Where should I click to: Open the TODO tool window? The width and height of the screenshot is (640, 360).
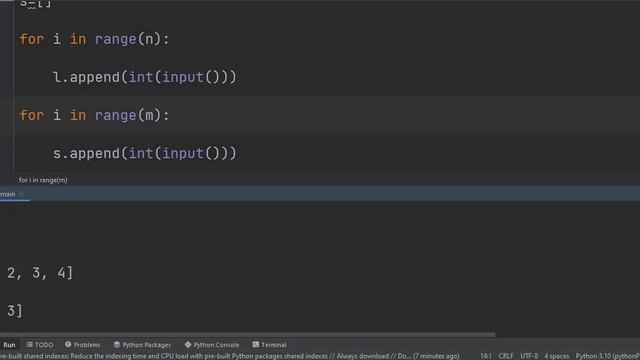click(x=40, y=345)
